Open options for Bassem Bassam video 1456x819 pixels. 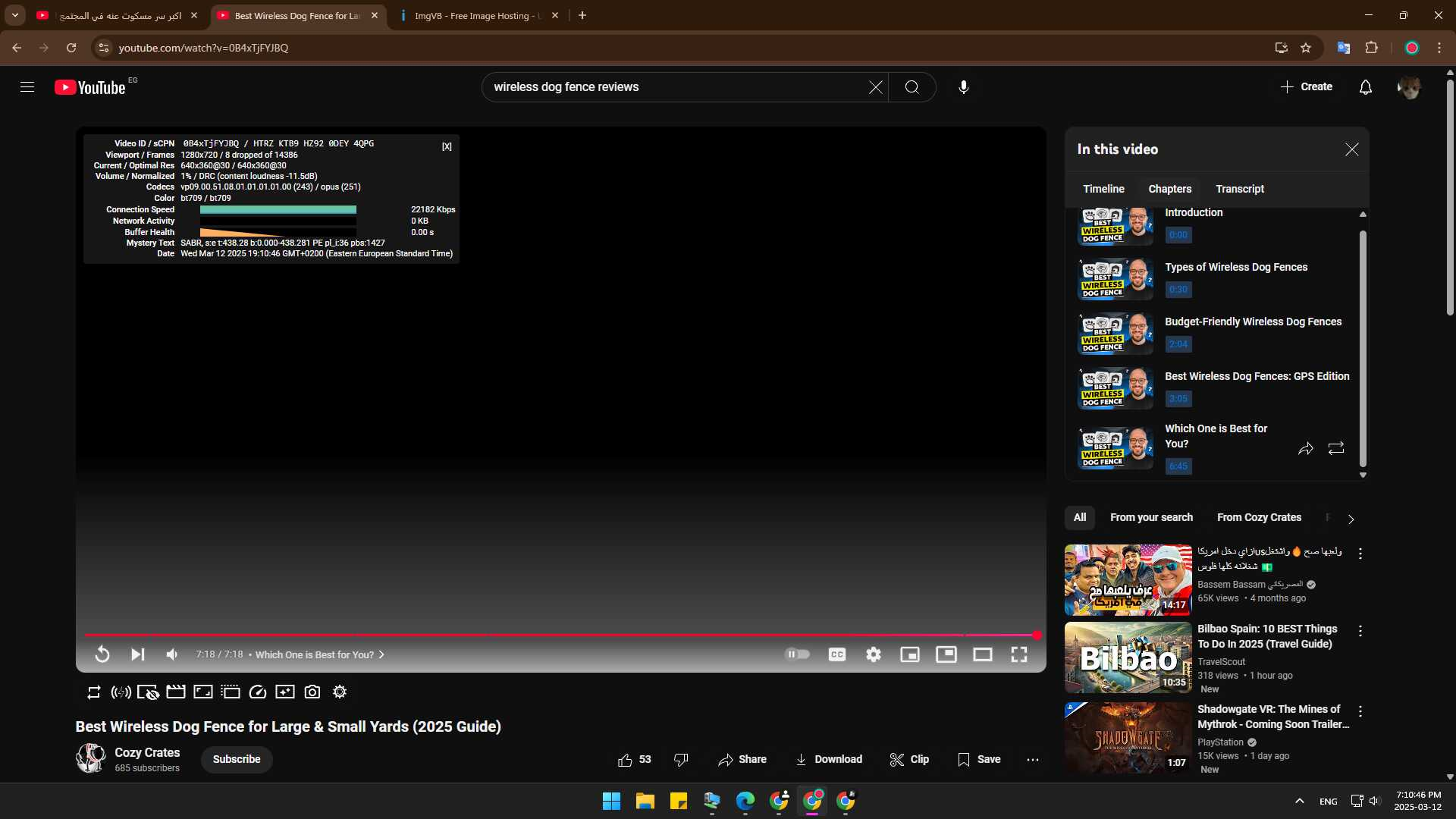coord(1360,554)
